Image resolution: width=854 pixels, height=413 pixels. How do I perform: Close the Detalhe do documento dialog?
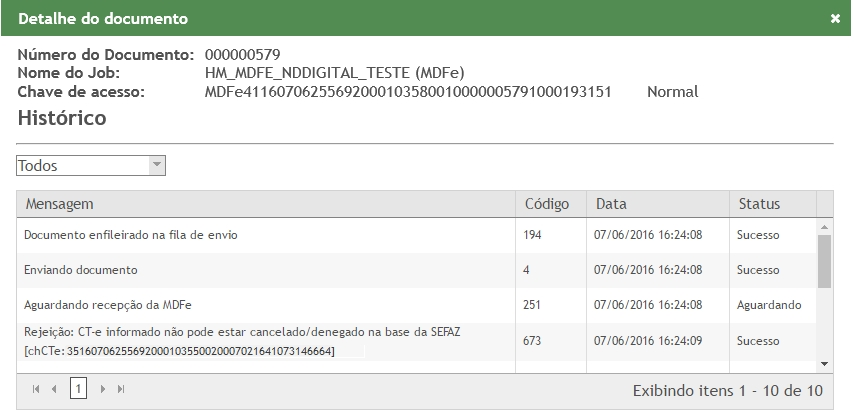(x=835, y=18)
